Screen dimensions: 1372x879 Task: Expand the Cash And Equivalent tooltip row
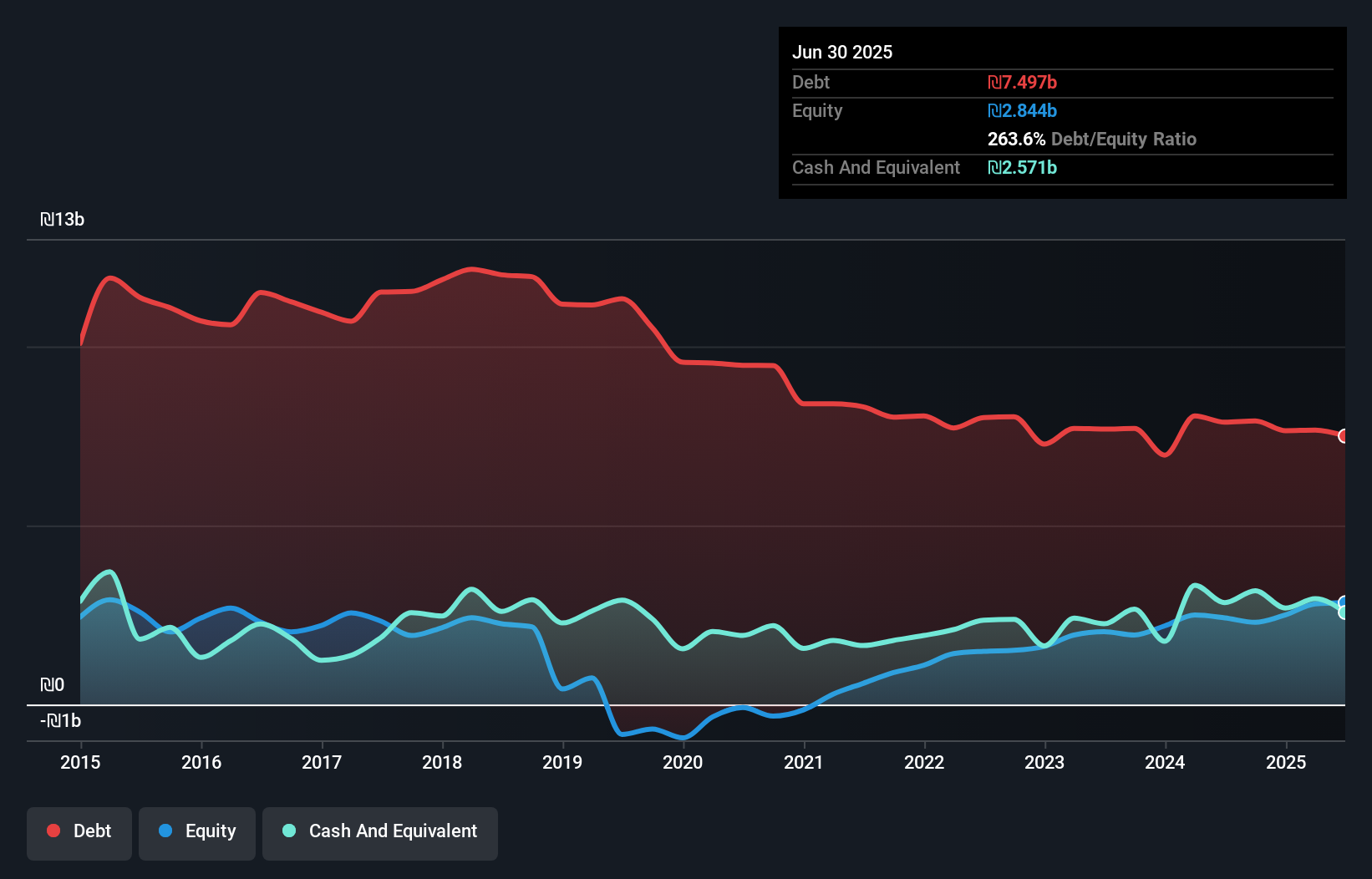[876, 167]
